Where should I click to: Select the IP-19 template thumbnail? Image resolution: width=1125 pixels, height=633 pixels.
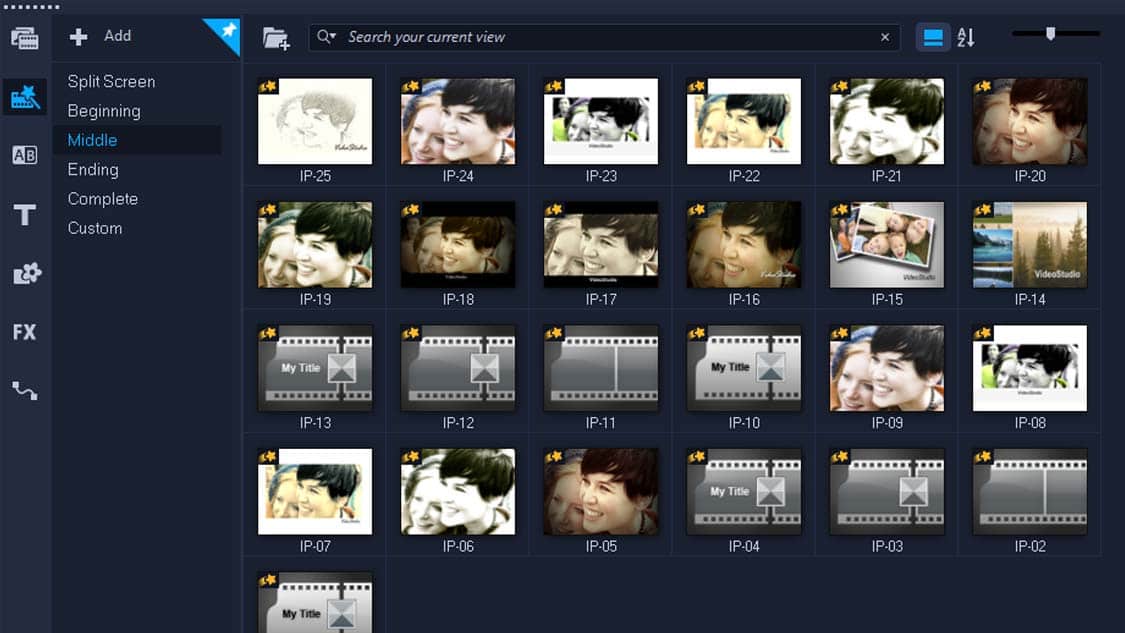point(315,245)
